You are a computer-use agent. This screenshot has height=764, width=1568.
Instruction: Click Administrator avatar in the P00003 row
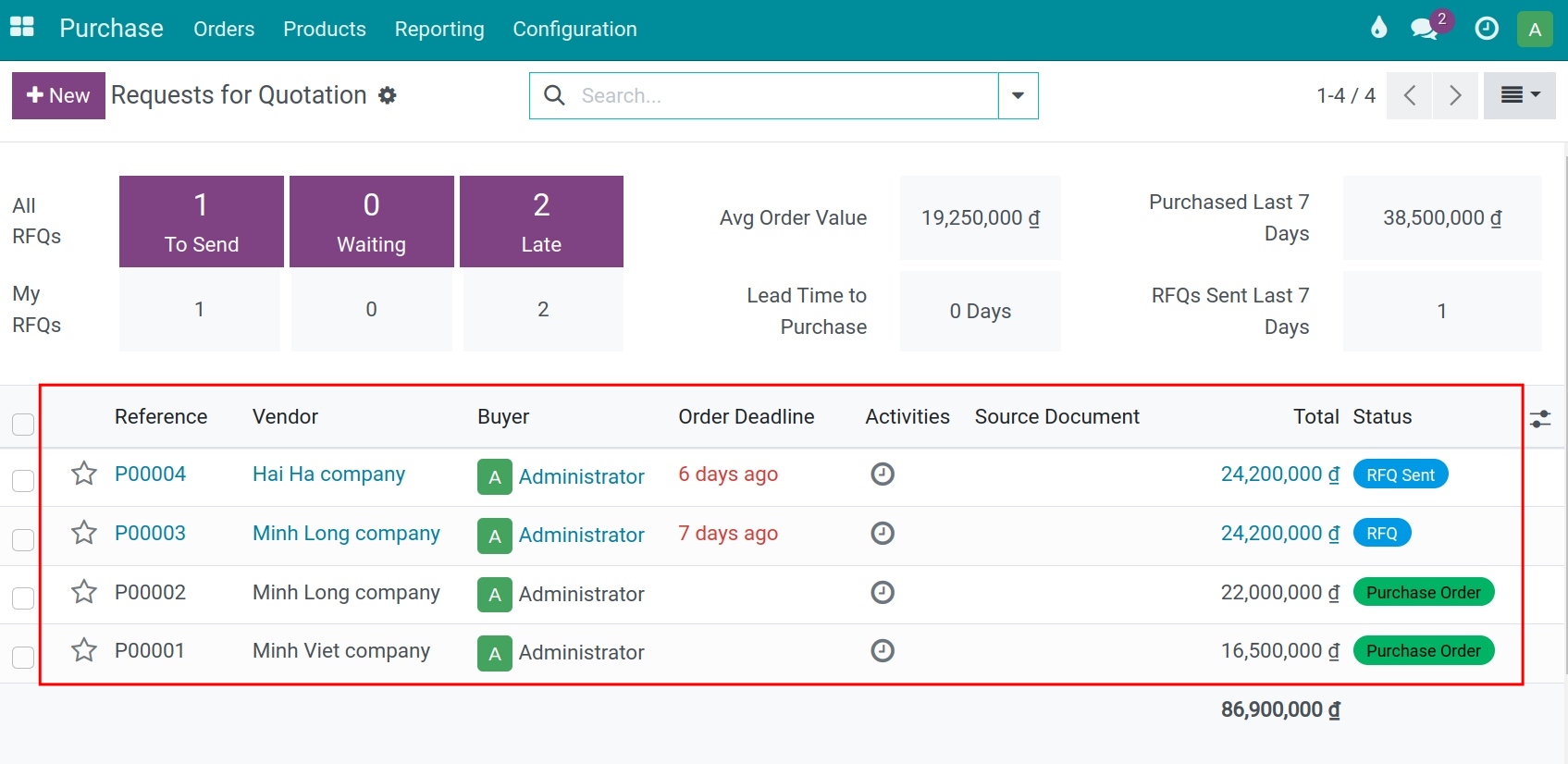495,536
